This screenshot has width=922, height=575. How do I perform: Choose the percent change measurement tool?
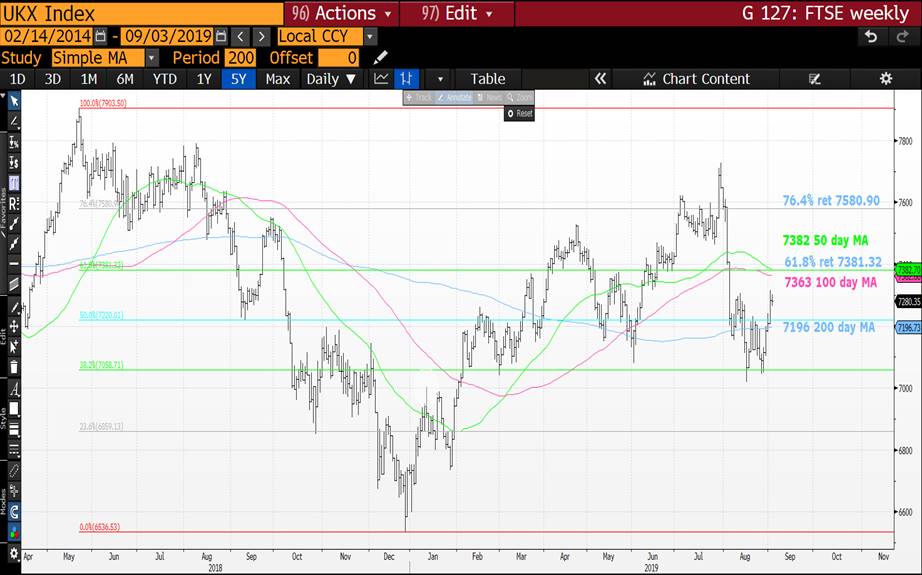click(x=14, y=142)
